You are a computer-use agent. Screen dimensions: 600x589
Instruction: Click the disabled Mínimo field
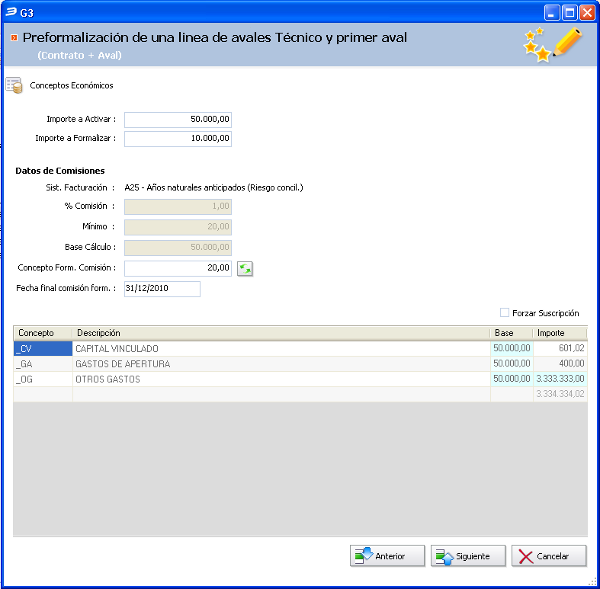[x=178, y=227]
